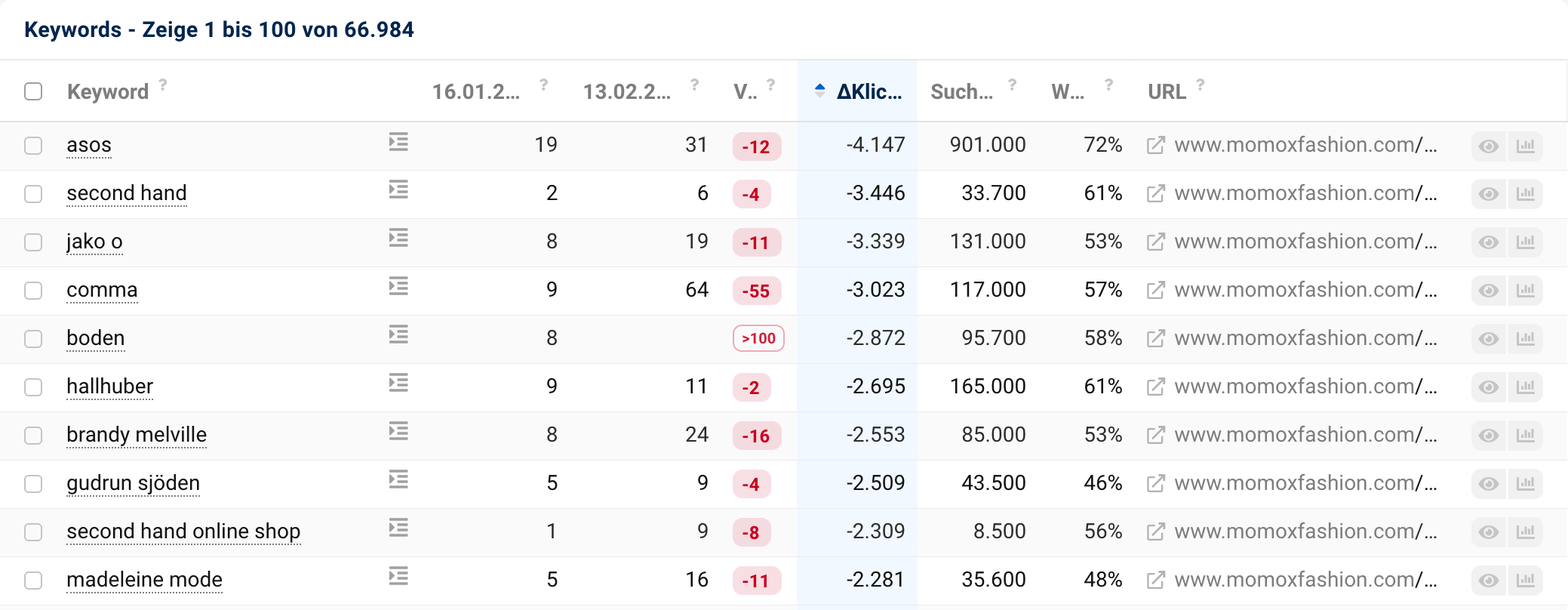The height and width of the screenshot is (610, 1568).
Task: Sort table by Such... column header
Action: point(961,92)
